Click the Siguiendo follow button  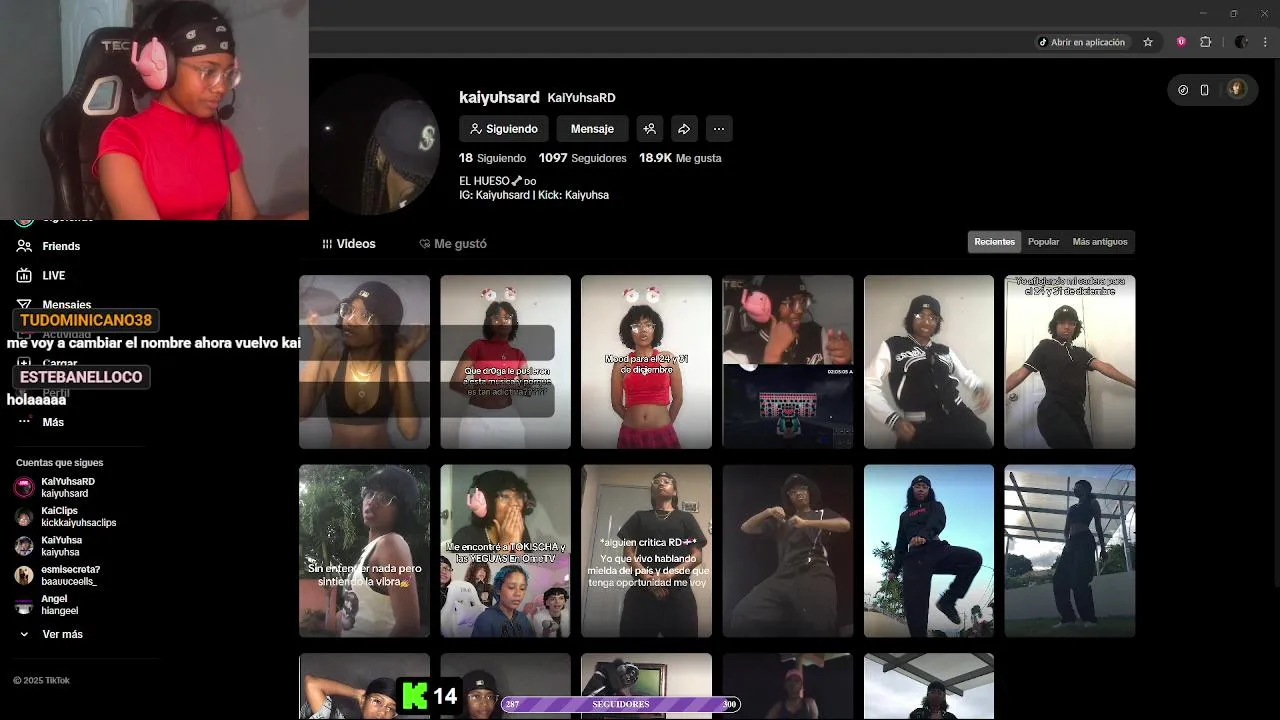pos(504,129)
